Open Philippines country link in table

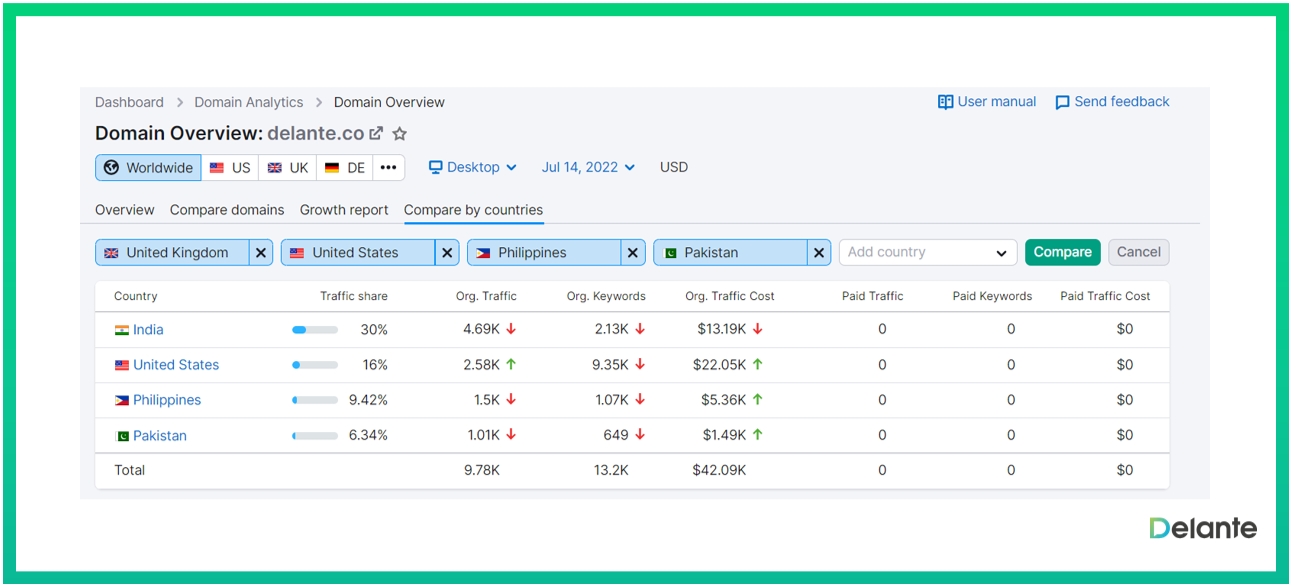[x=167, y=400]
